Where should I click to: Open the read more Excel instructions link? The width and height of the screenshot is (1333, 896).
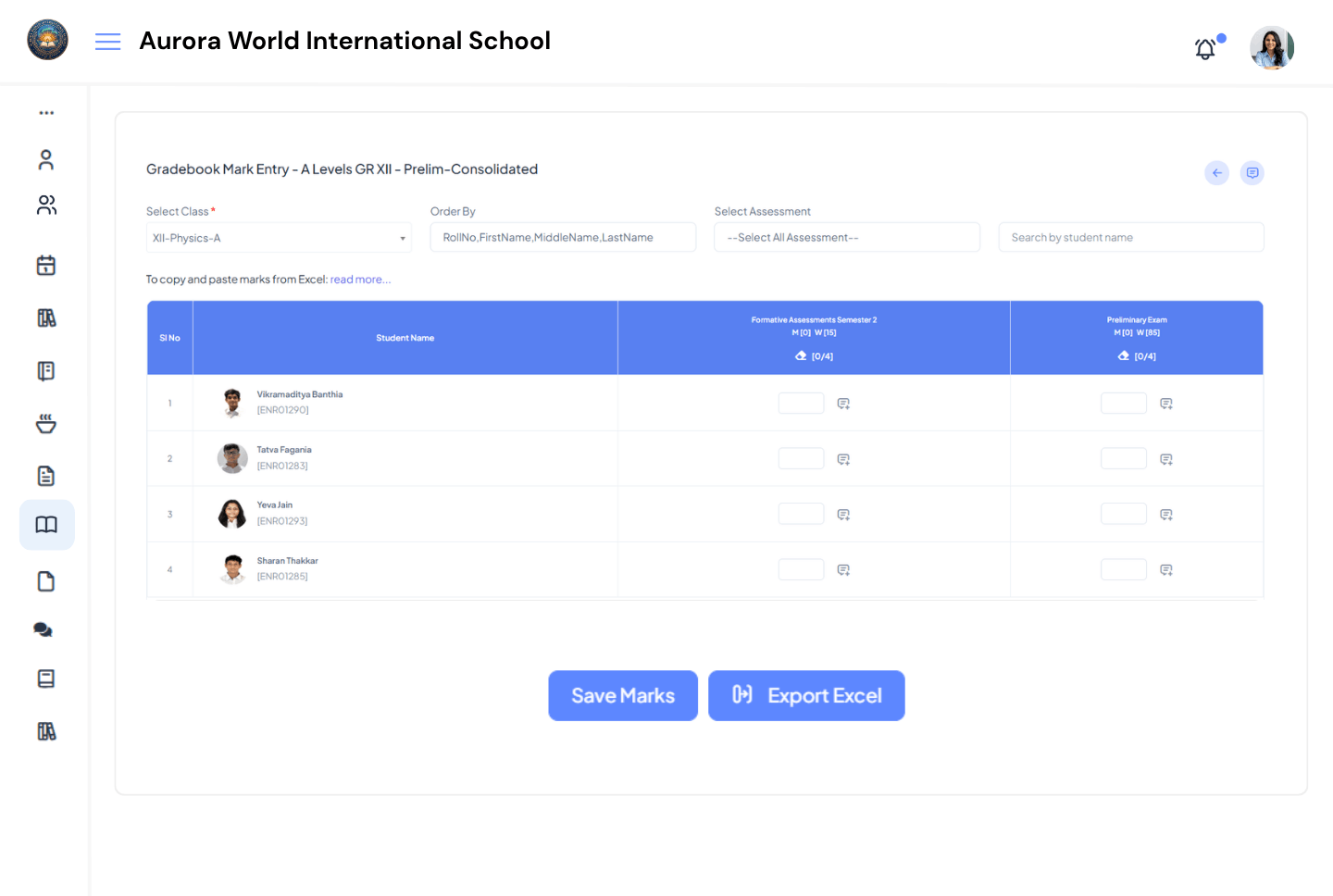coord(360,279)
